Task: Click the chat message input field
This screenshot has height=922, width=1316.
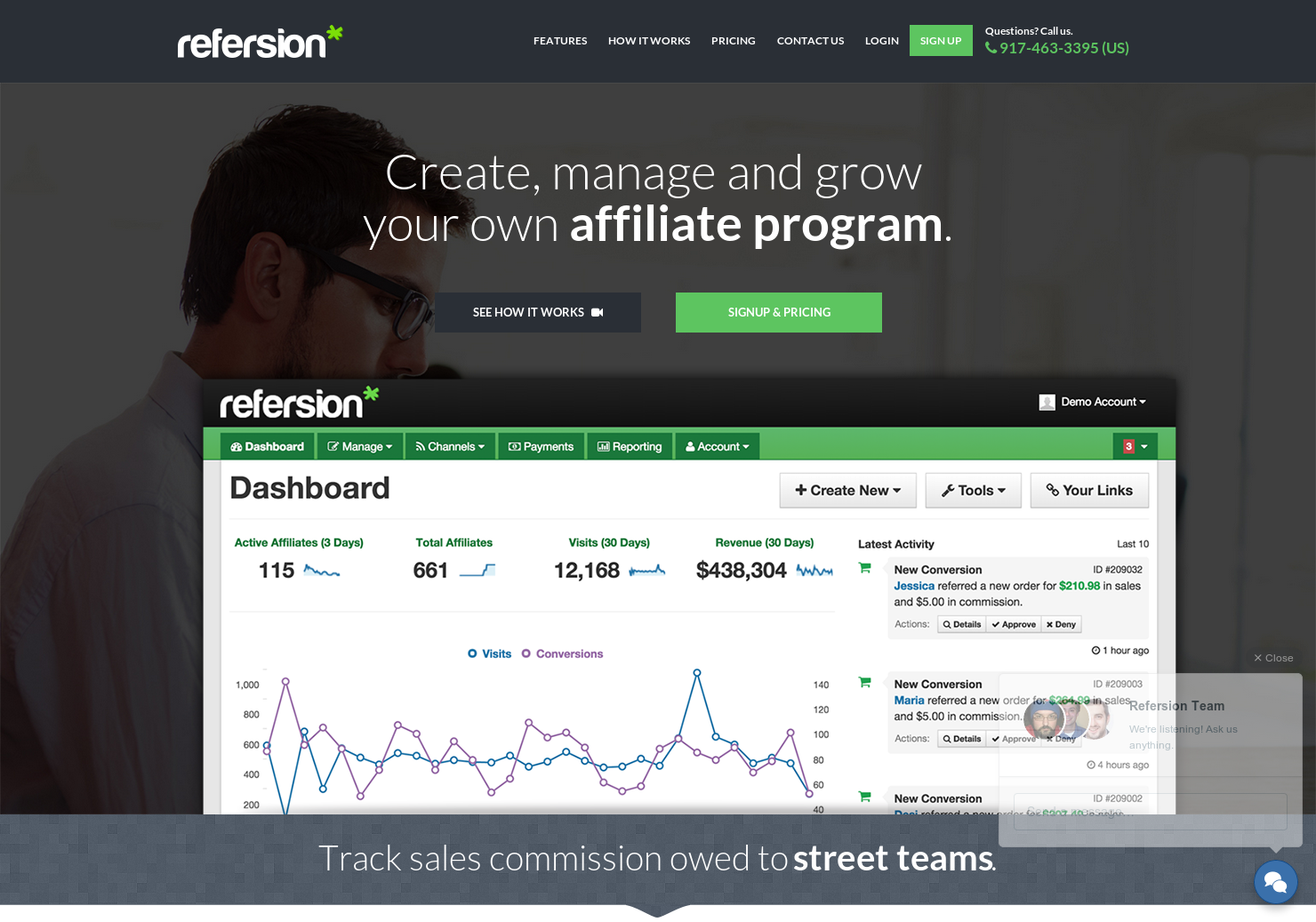Action: pos(1151,812)
